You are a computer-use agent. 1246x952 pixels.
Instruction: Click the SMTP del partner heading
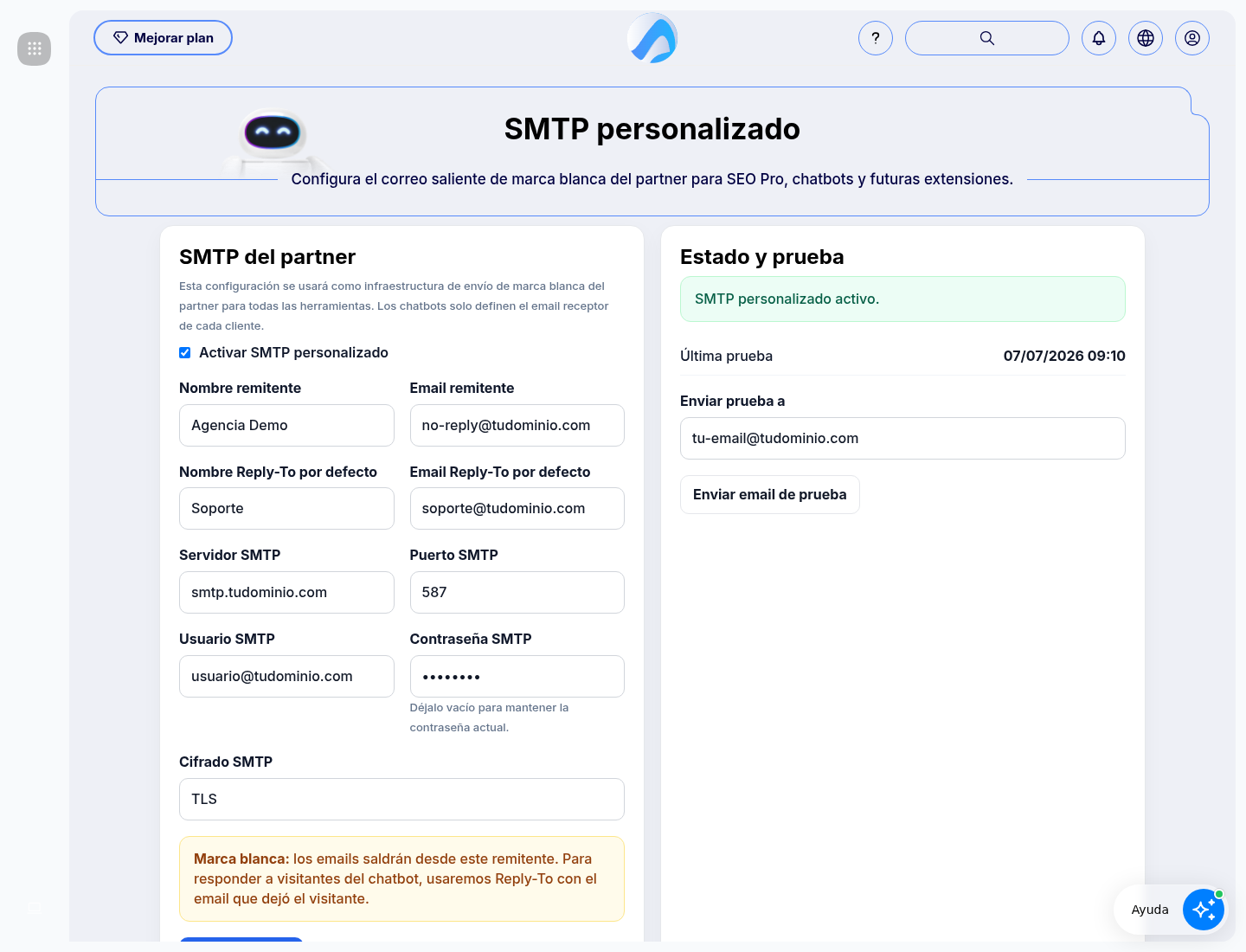(x=267, y=257)
